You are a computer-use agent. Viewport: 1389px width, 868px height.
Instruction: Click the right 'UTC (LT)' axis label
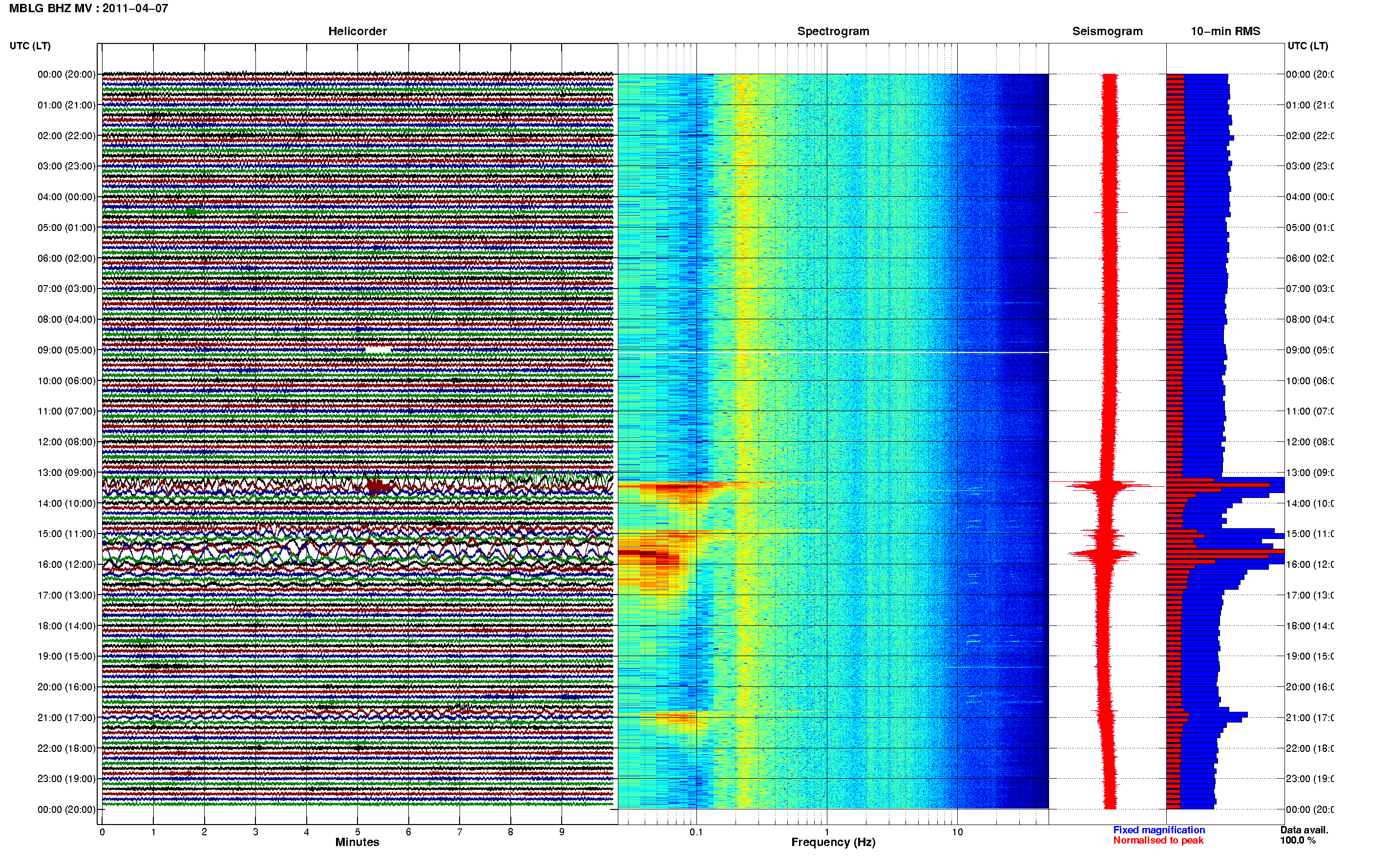[1307, 46]
